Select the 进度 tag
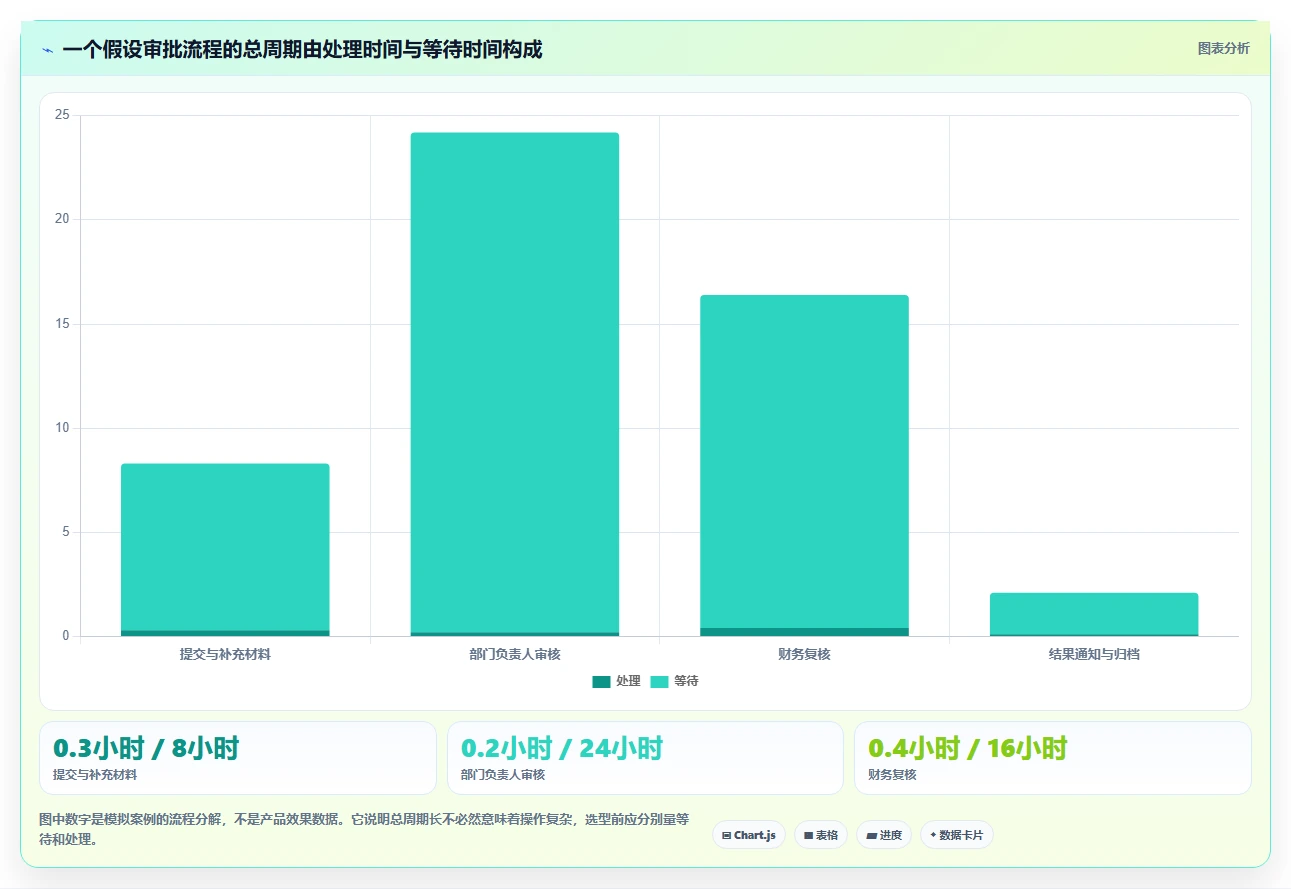The width and height of the screenshot is (1291, 889). [884, 835]
